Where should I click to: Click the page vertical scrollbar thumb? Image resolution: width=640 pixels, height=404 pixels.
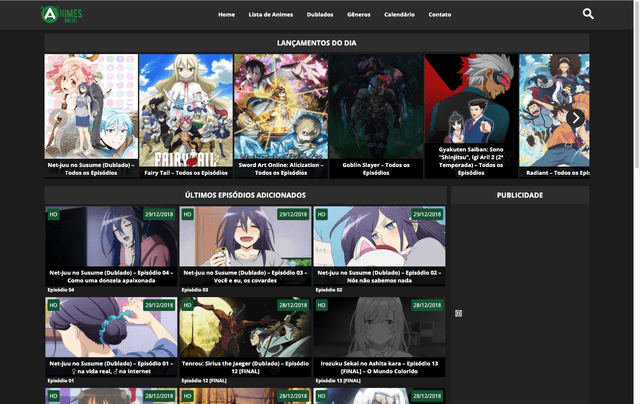[x=637, y=85]
